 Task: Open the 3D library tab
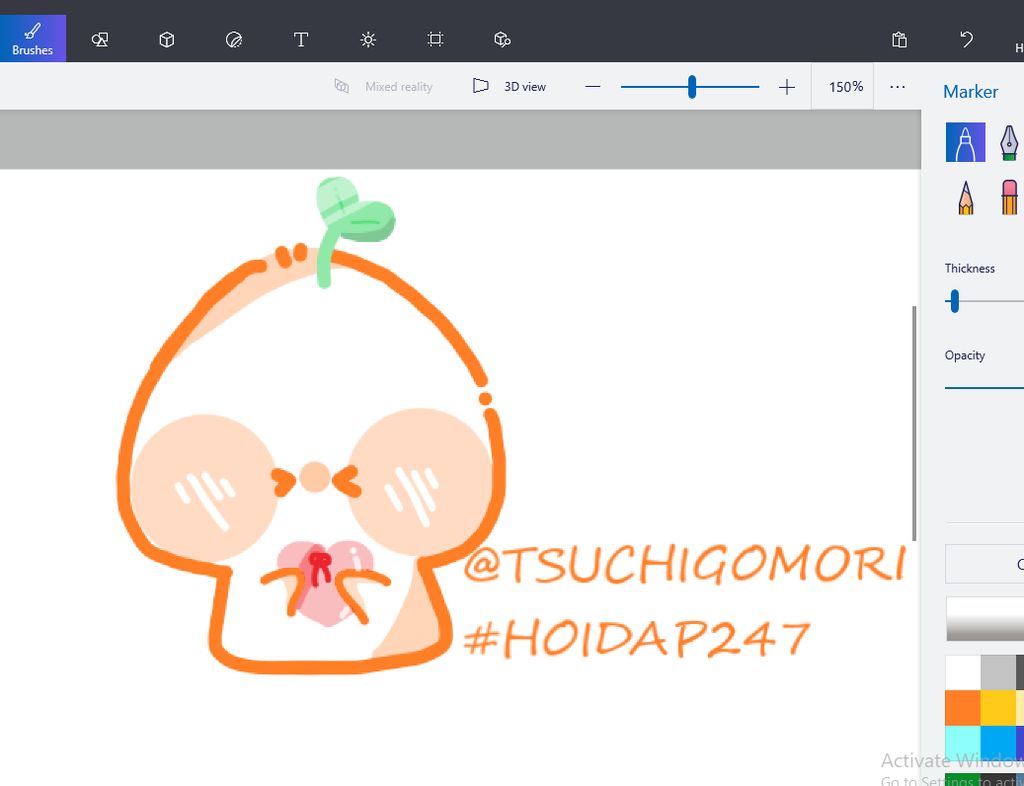point(502,39)
